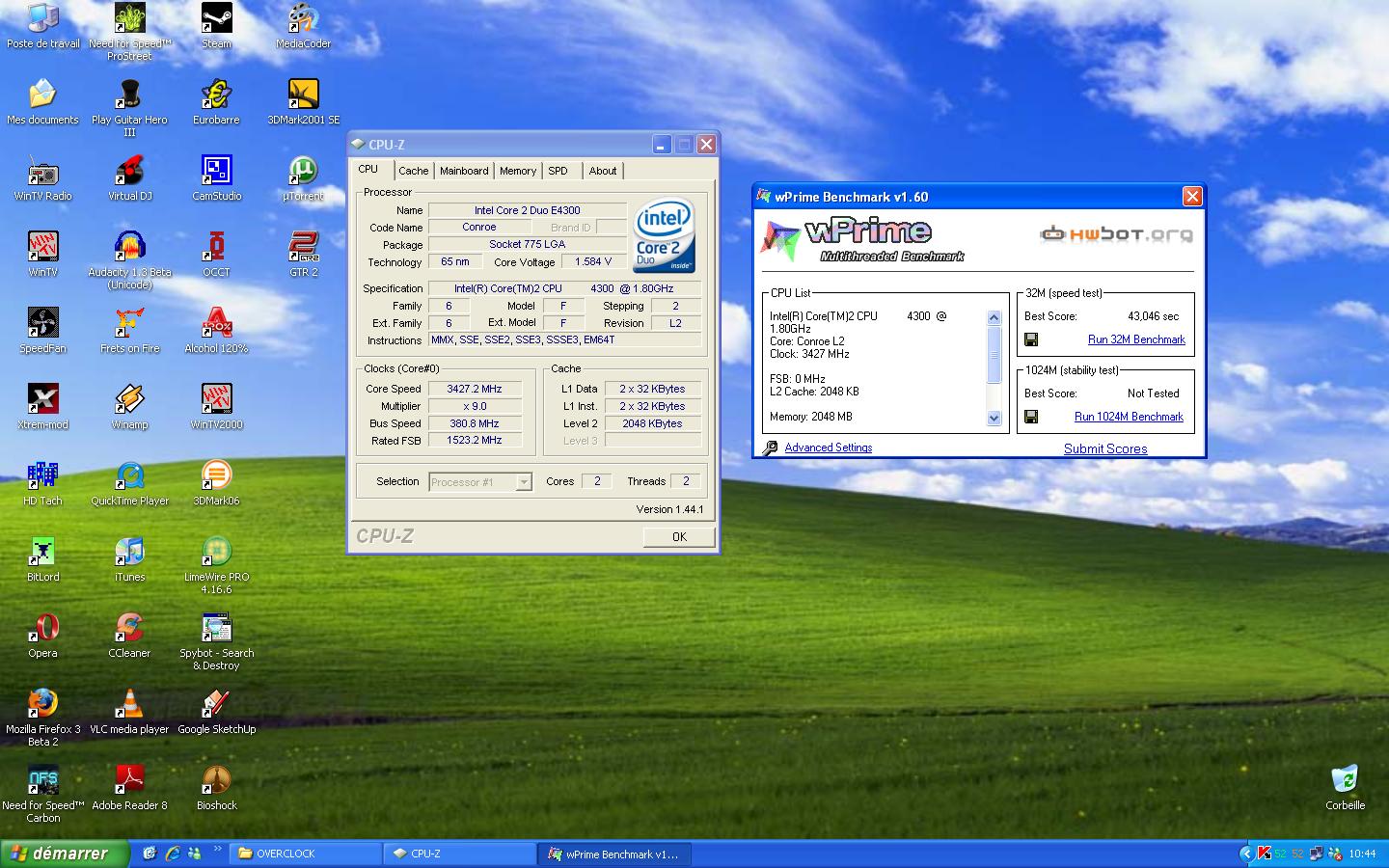Open the About tab in CPU-Z
This screenshot has height=868, width=1389.
[603, 171]
